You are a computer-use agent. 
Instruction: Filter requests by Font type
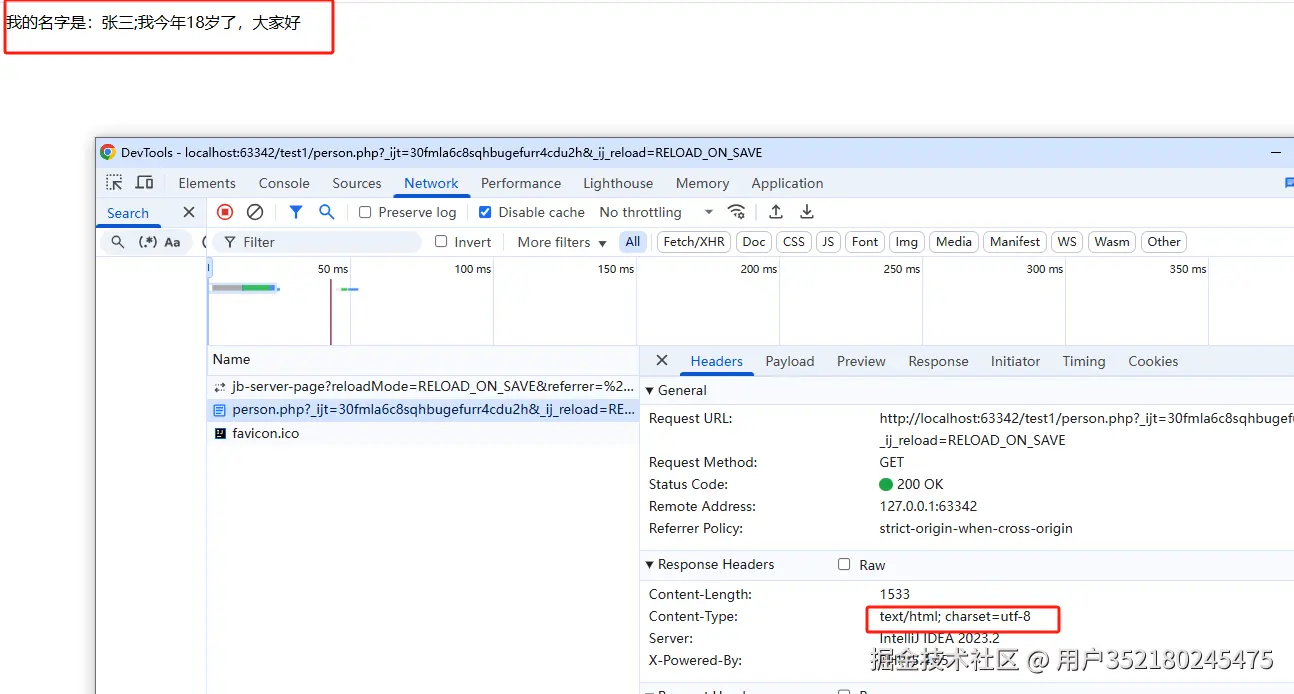coord(865,241)
